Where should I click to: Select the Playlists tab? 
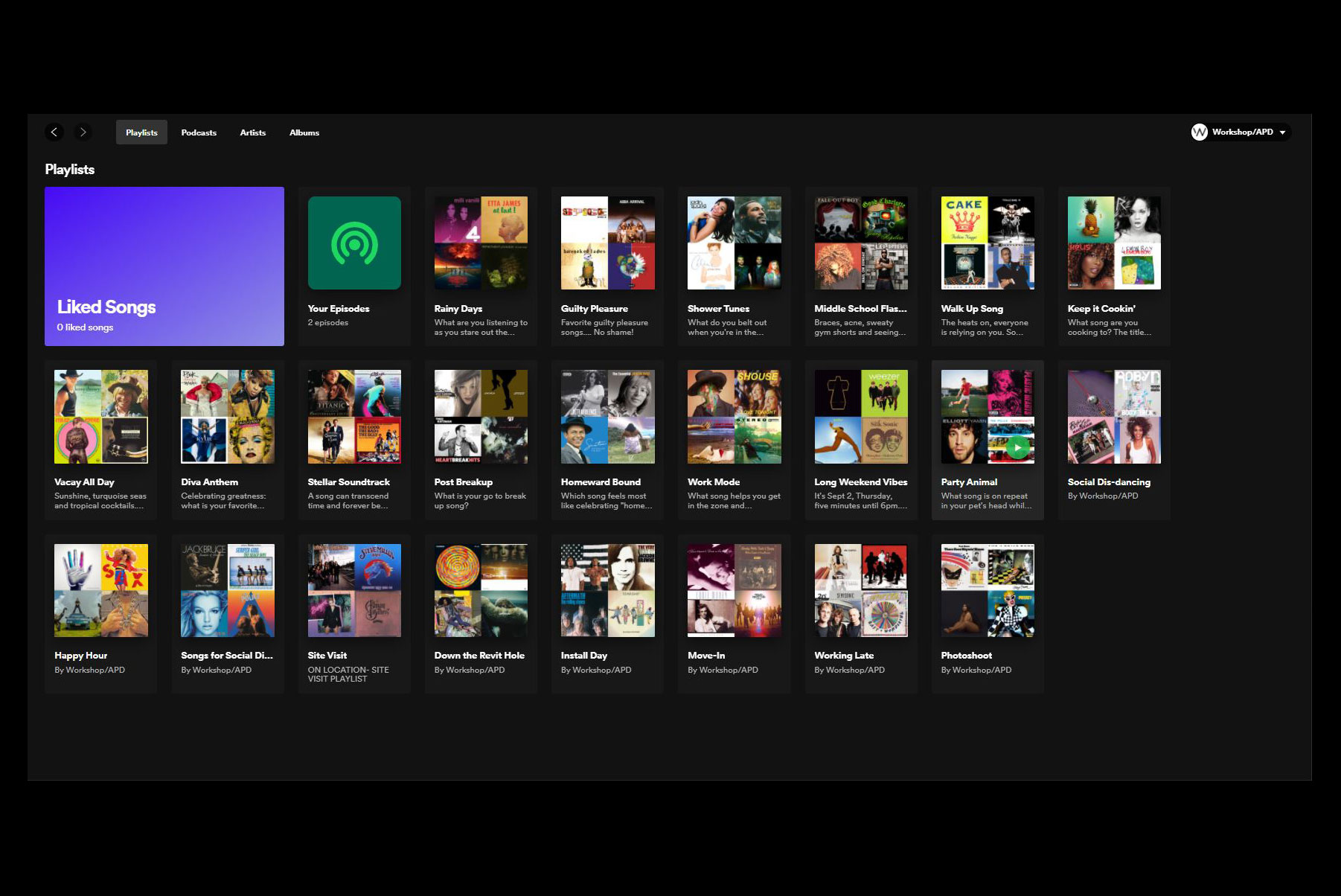tap(141, 132)
